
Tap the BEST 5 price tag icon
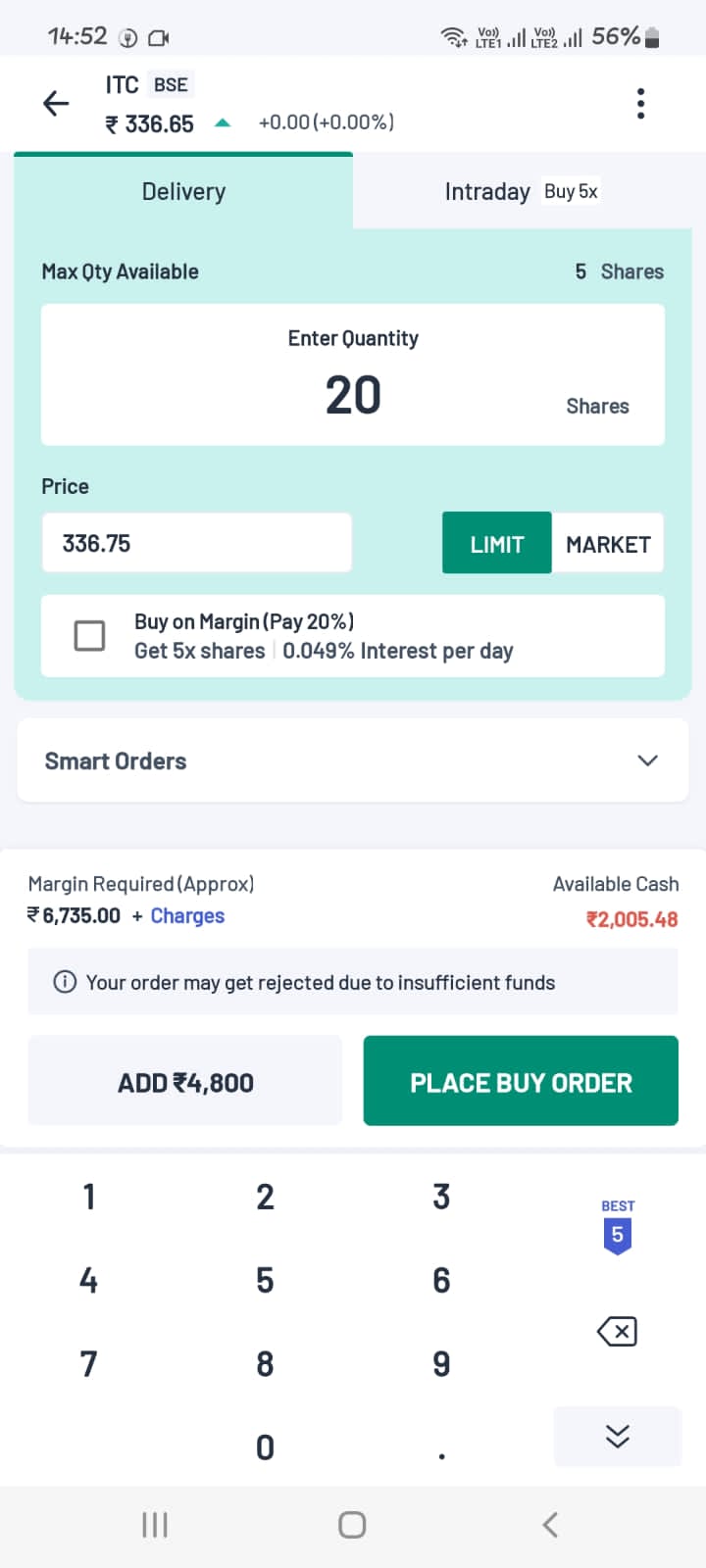617,1223
